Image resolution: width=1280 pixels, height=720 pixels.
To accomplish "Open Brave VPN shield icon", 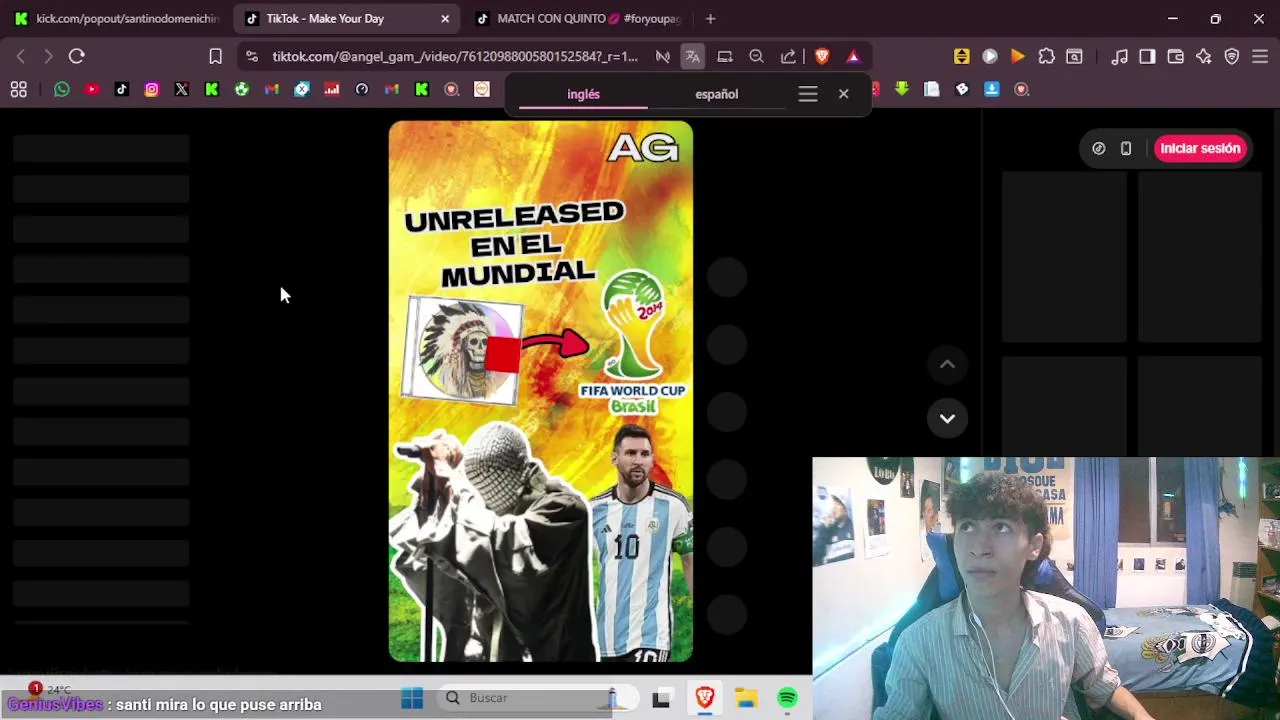I will click(x=1232, y=56).
